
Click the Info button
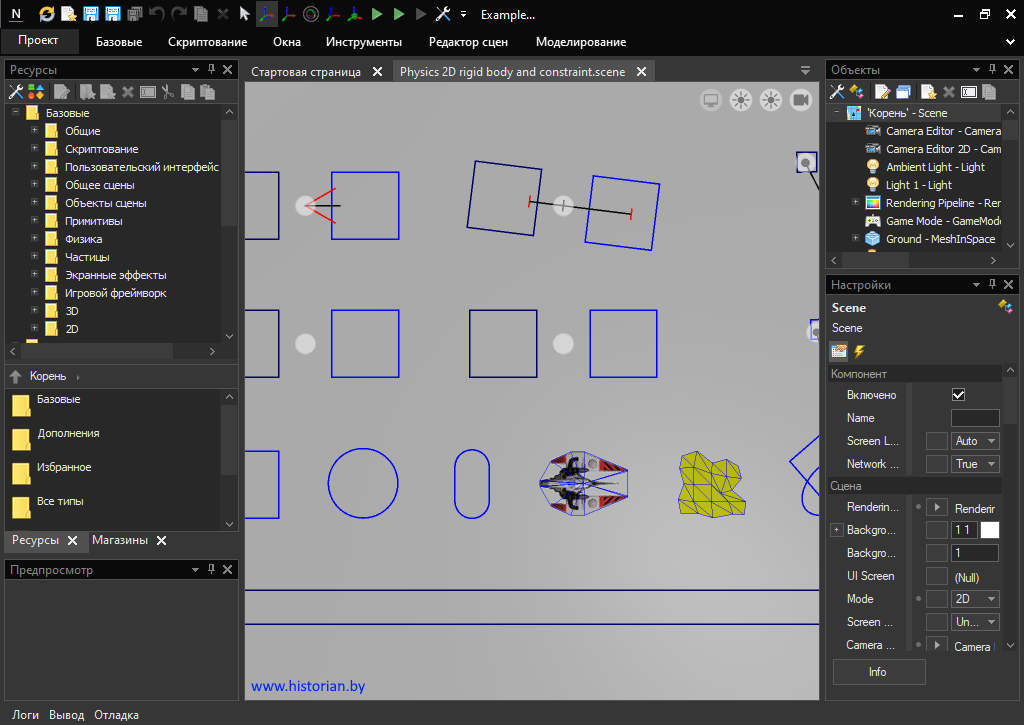point(878,672)
